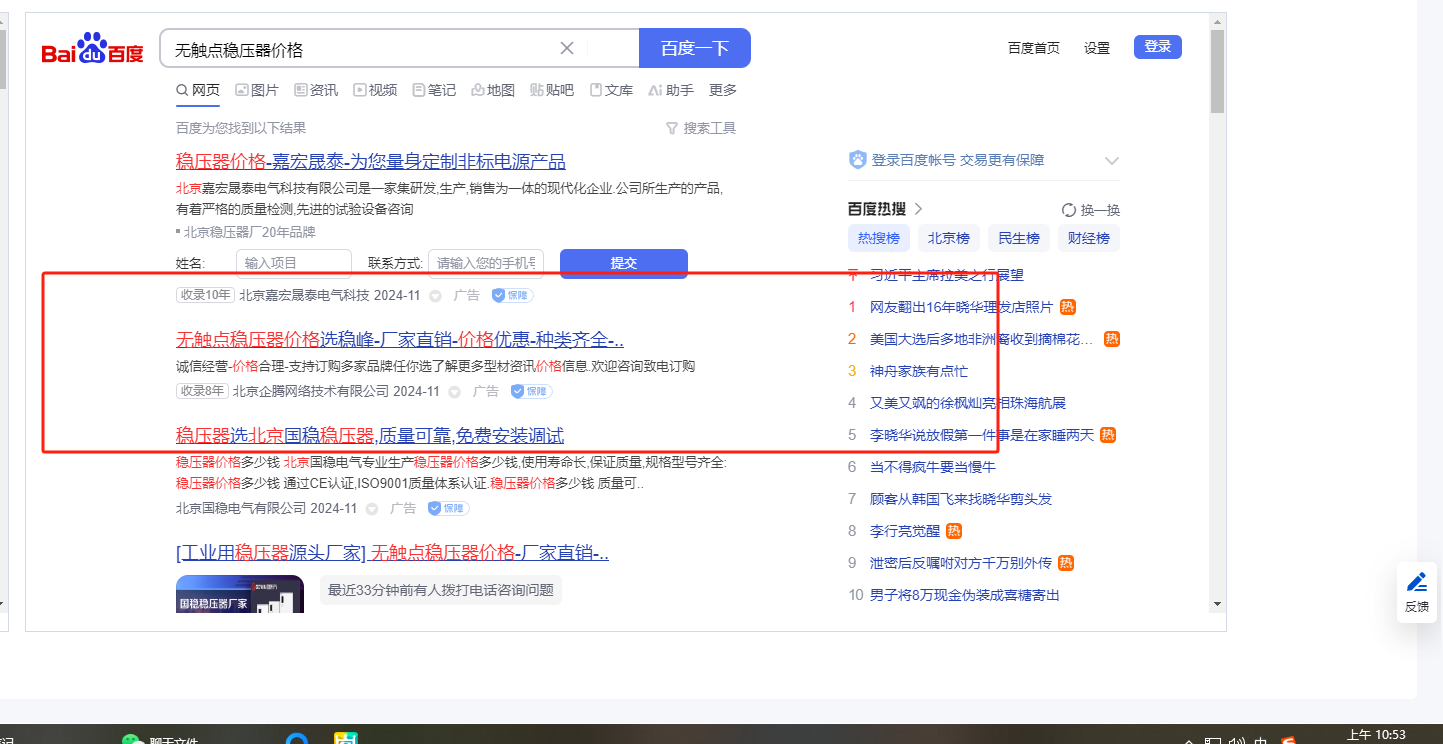1443x744 pixels.
Task: Open the dropdown arrow beside 北京企腾网络技术有限公司 2024-11
Action: coord(454,392)
